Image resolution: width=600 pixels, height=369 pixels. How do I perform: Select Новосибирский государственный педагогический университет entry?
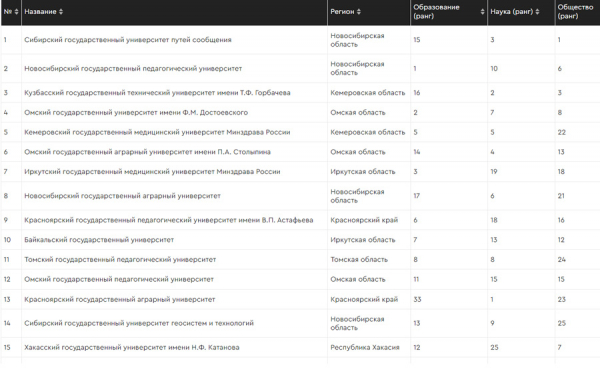tap(133, 69)
